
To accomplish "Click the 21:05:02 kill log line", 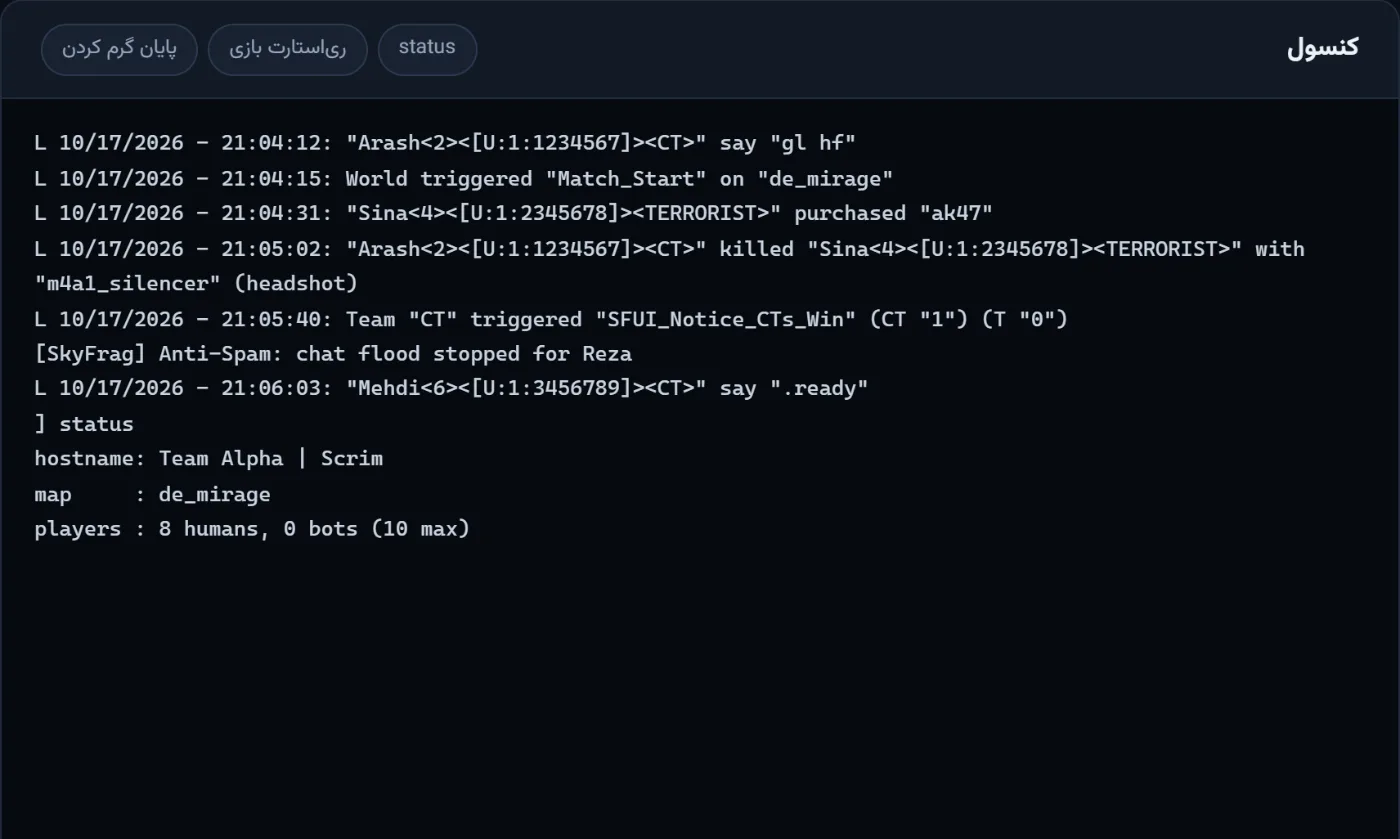I will pyautogui.click(x=669, y=248).
